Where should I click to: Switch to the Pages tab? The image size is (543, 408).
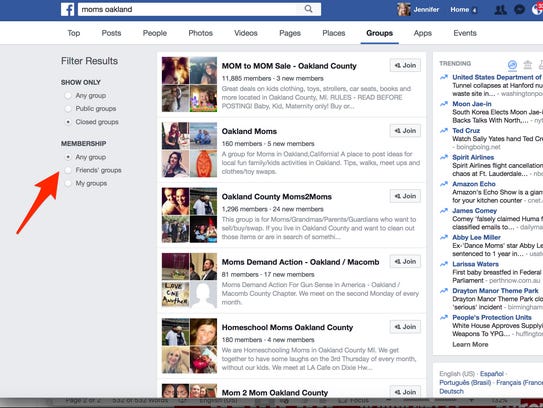(x=290, y=33)
